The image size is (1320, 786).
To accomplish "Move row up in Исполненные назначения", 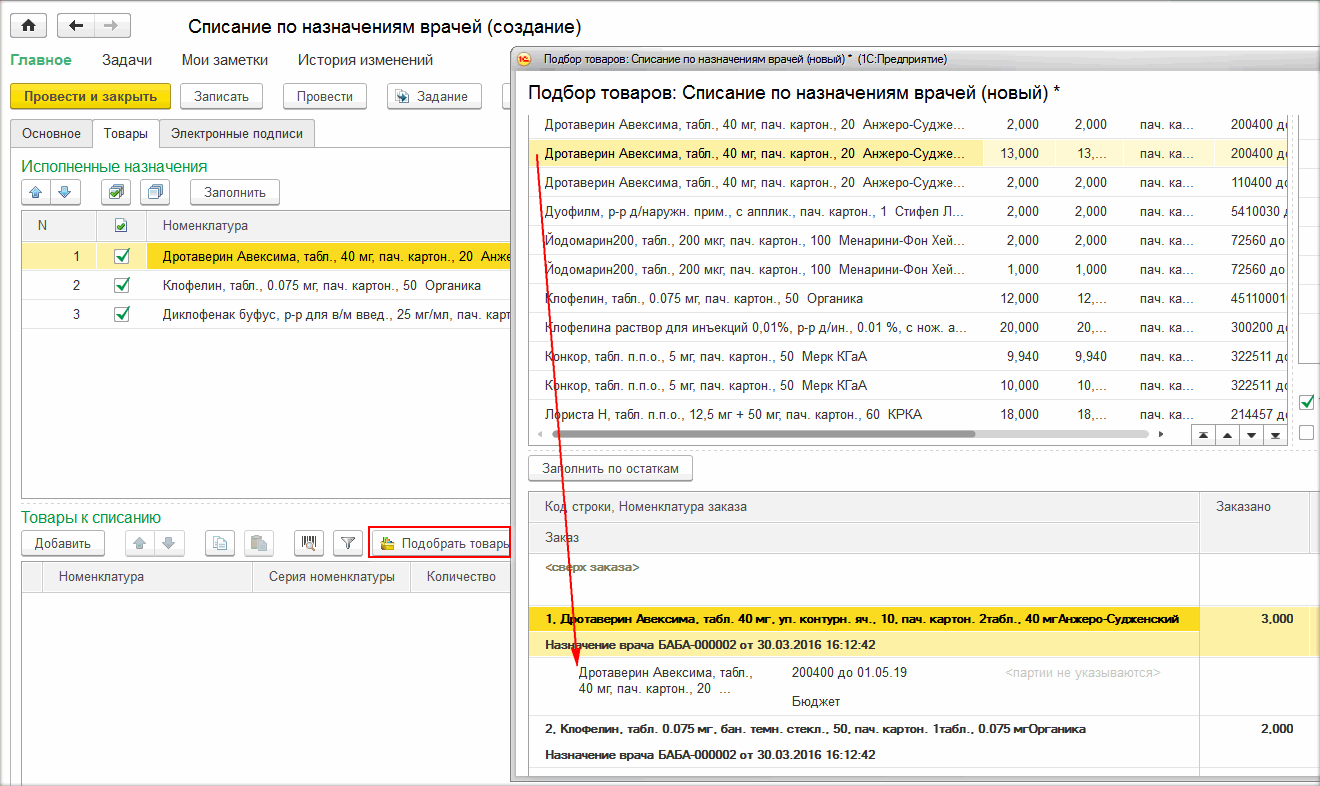I will 36,192.
